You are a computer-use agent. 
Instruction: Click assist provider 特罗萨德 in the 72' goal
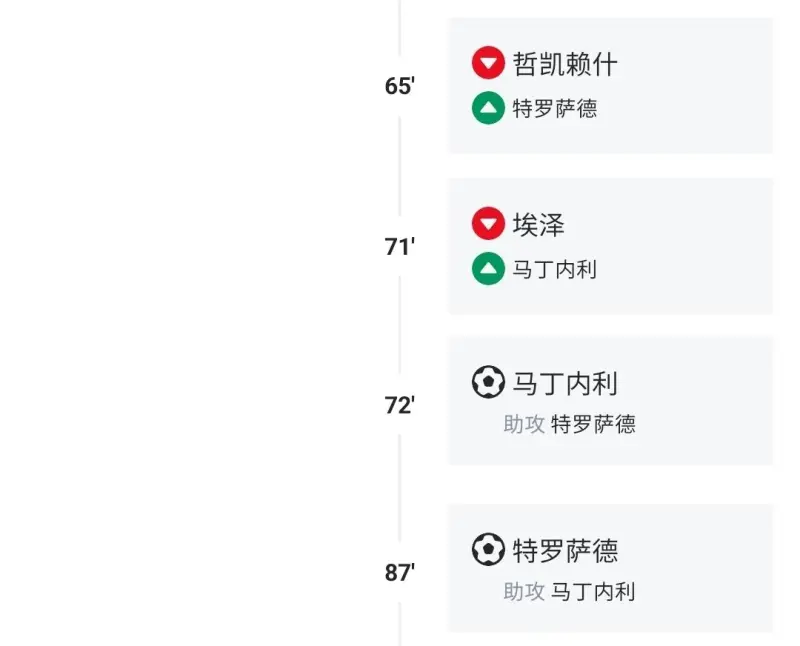point(593,424)
